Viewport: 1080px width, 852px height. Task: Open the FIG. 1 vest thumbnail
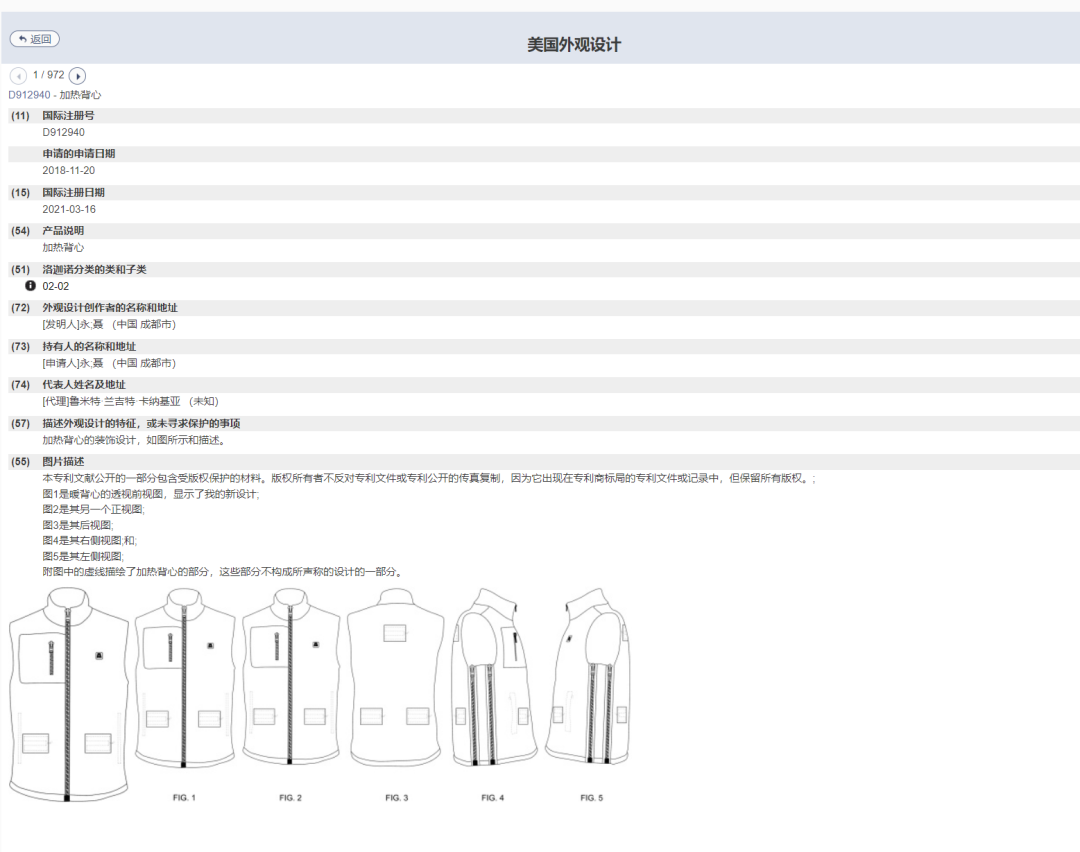[185, 678]
